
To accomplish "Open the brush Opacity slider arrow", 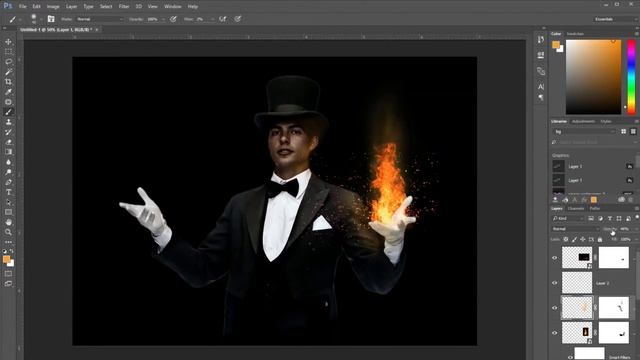I will 163,19.
